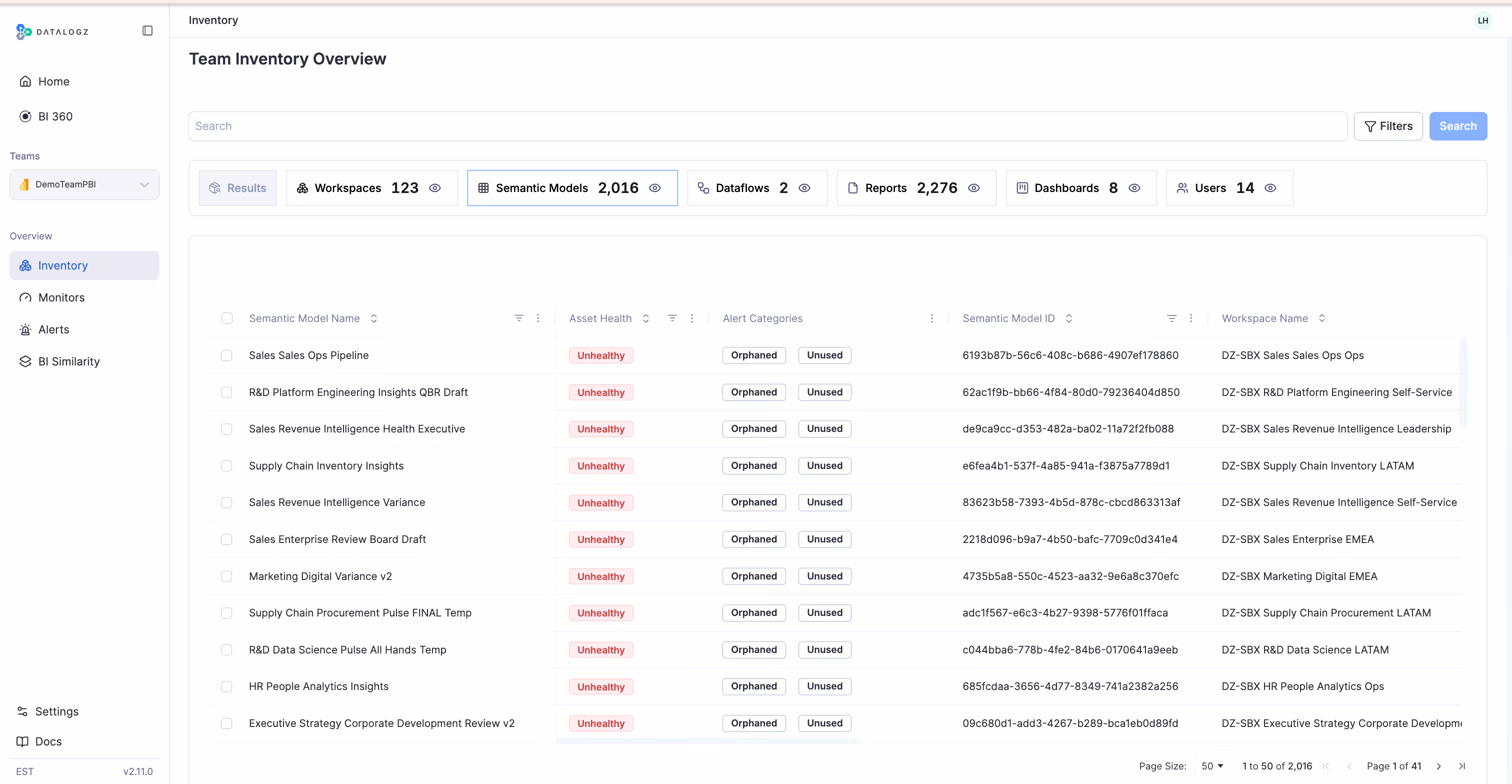Go to first page arrow
The image size is (1512, 784).
pyautogui.click(x=1326, y=766)
